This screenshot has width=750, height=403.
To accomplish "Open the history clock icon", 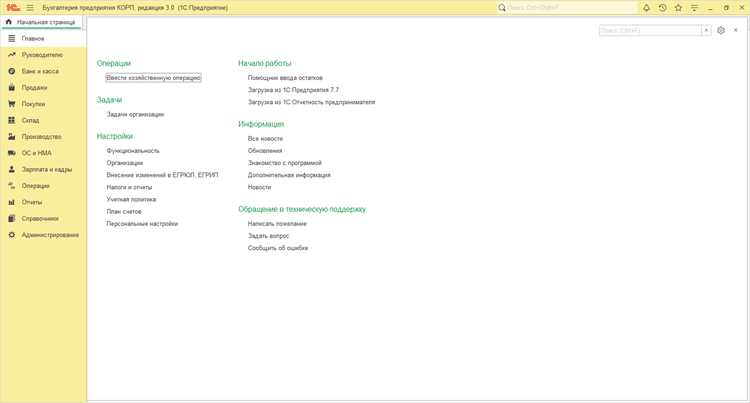I will [x=662, y=8].
